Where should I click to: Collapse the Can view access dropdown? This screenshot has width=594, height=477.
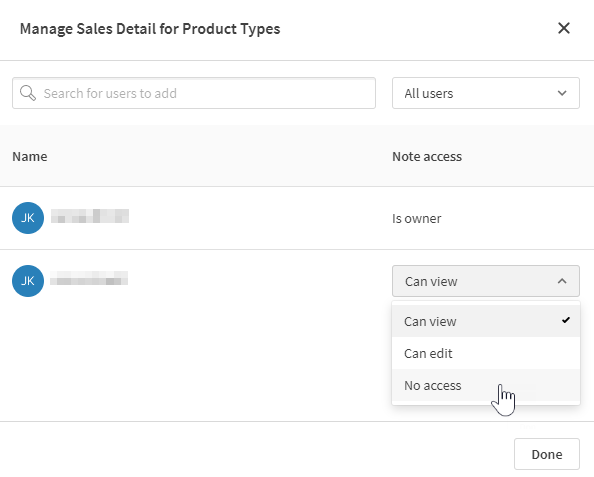click(486, 281)
